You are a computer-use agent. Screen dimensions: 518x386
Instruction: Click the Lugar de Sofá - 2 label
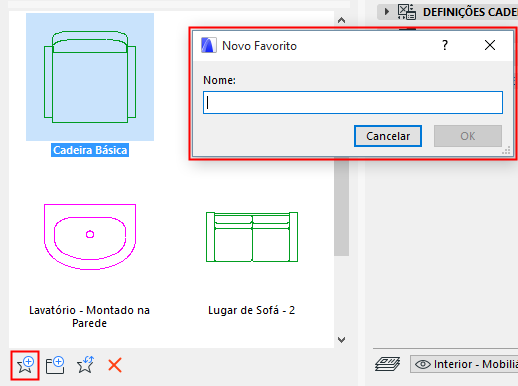point(252,310)
